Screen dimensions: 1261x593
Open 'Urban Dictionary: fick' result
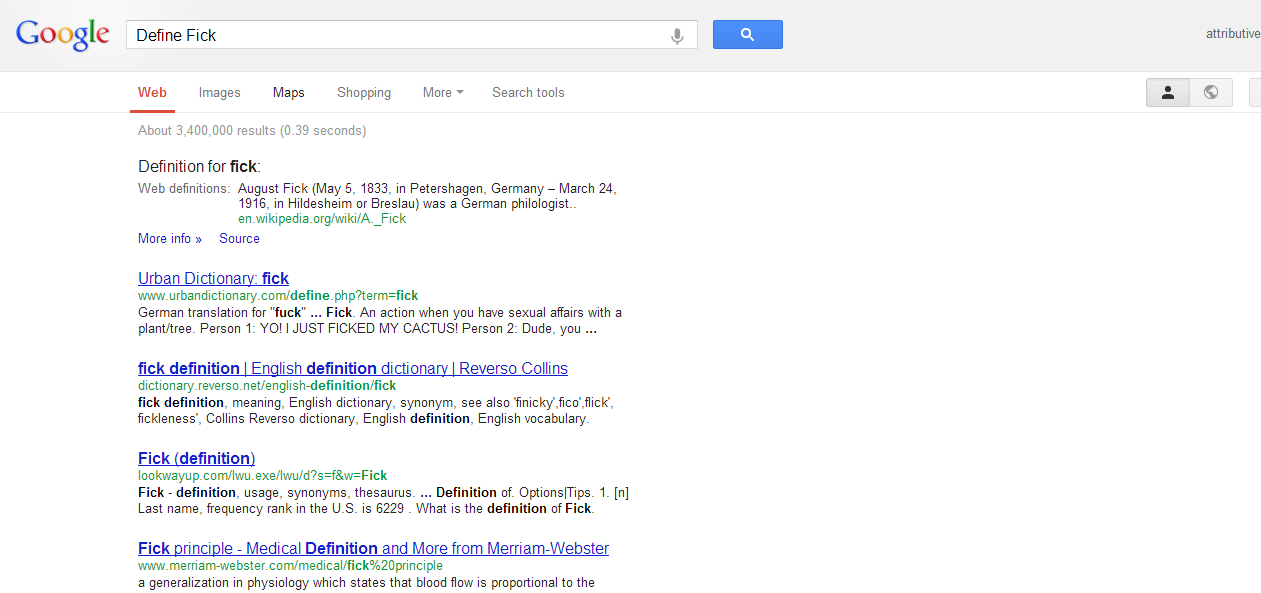pos(213,278)
